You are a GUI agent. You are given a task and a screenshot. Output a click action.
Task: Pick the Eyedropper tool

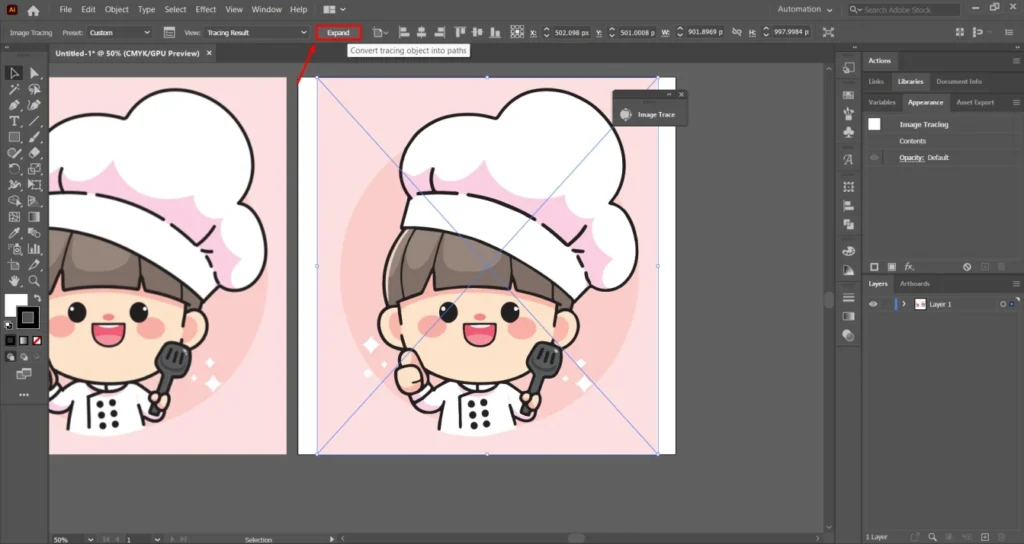(x=14, y=233)
